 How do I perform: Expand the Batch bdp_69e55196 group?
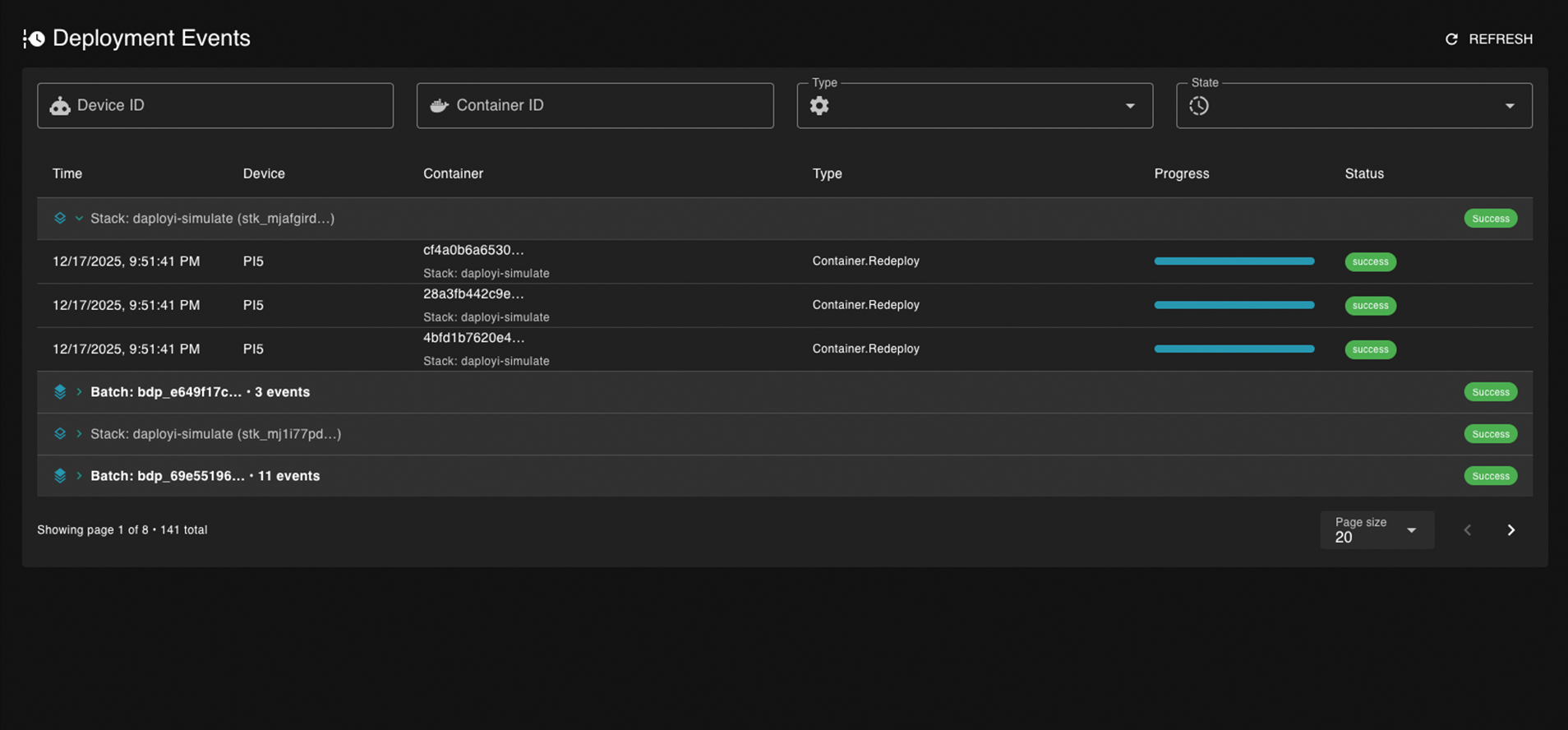[79, 476]
